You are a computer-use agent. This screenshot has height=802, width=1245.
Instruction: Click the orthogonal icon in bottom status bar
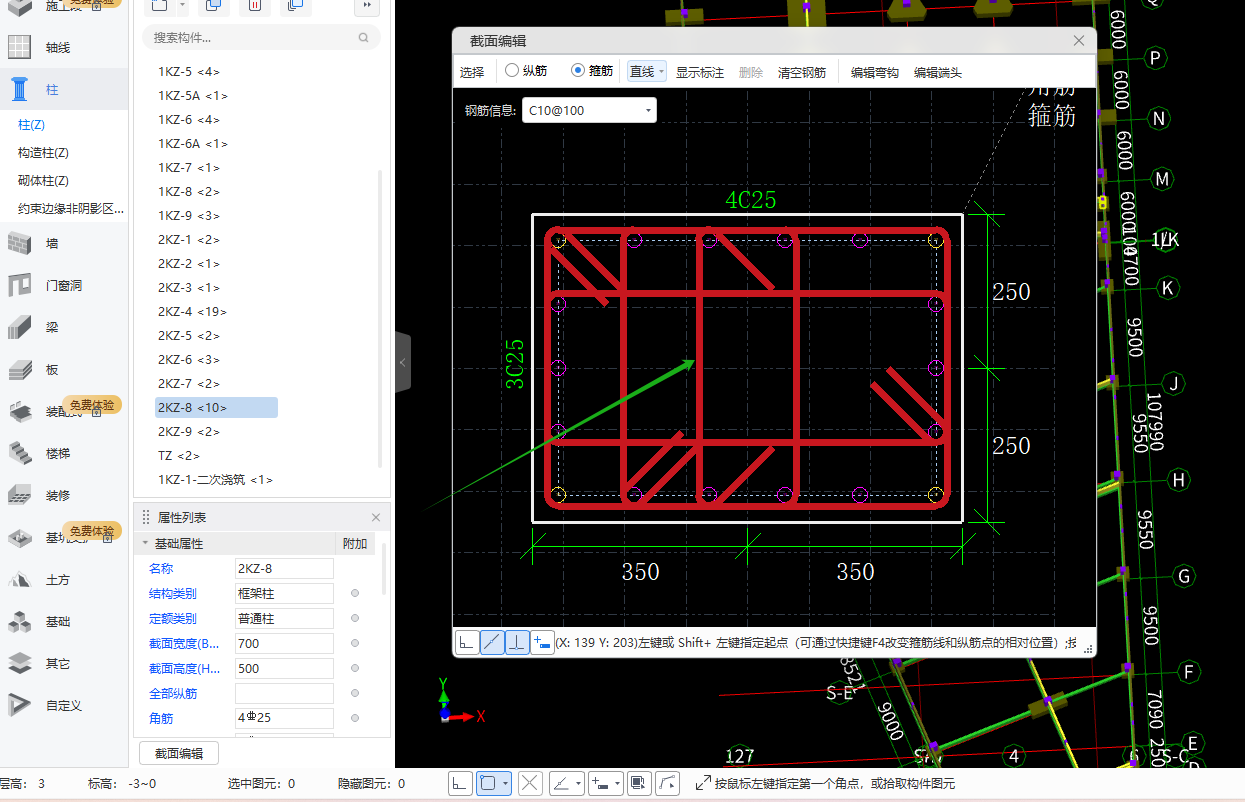pyautogui.click(x=459, y=783)
